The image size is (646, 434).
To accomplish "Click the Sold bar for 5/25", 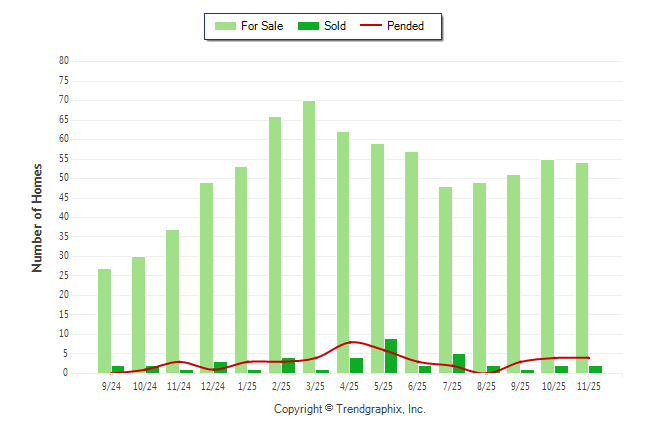I will tap(391, 356).
